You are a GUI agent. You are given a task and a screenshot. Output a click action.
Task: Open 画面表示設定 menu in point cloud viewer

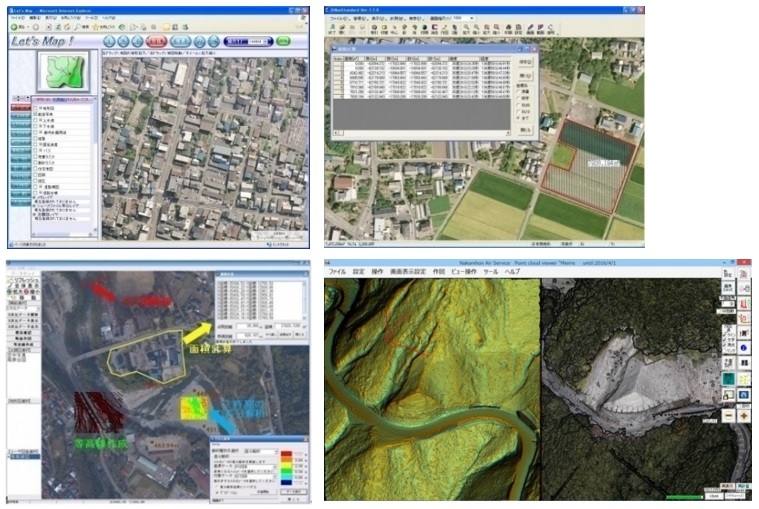coord(409,271)
